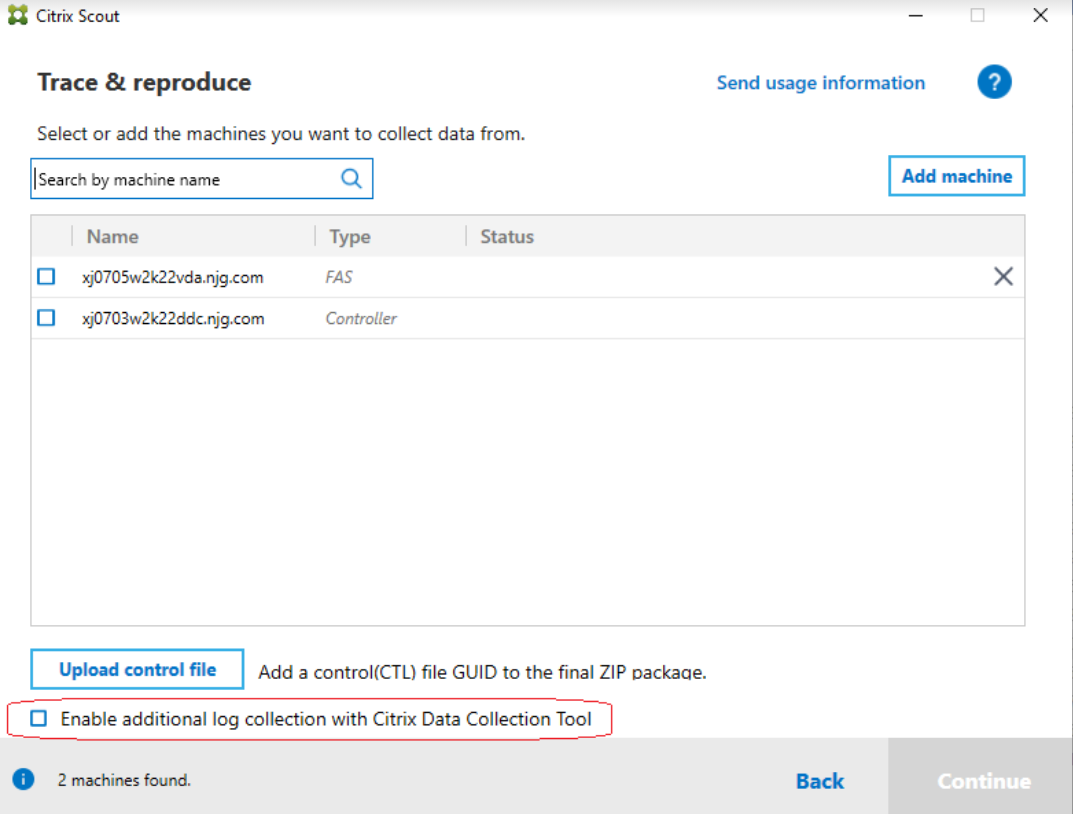Click the Type column header

pos(349,236)
